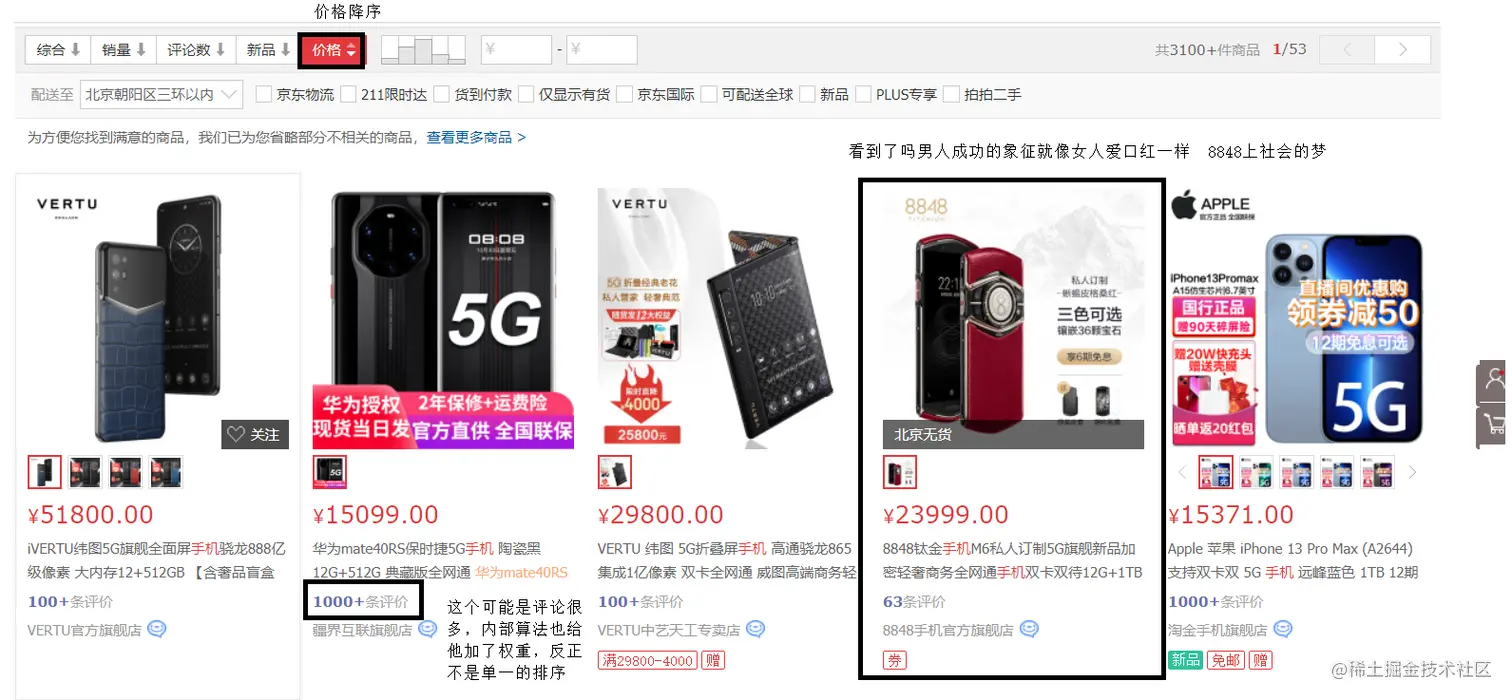Select the 综合 sort tab
This screenshot has height=700, width=1512.
pos(58,50)
